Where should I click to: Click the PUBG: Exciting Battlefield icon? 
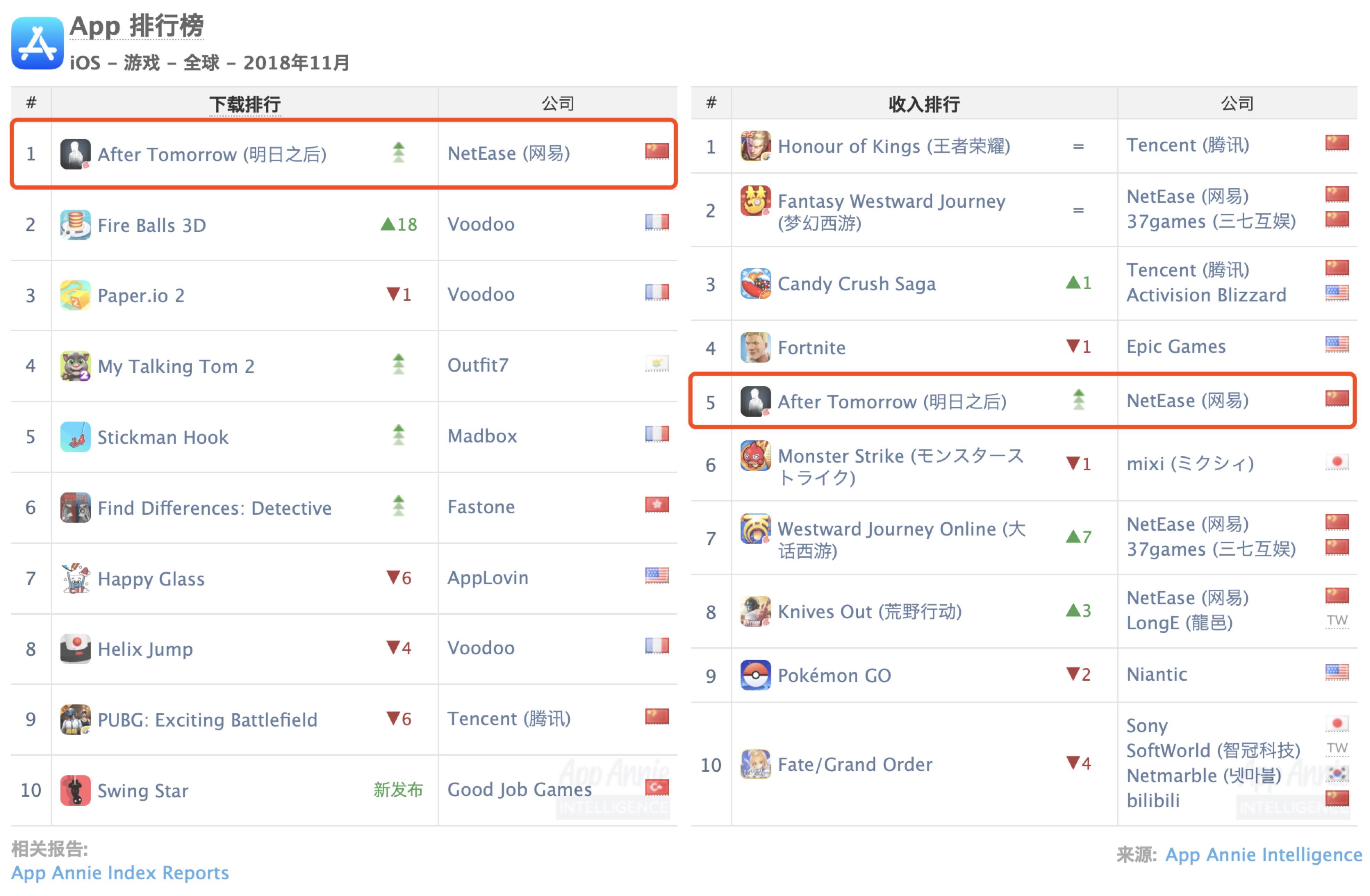point(75,720)
